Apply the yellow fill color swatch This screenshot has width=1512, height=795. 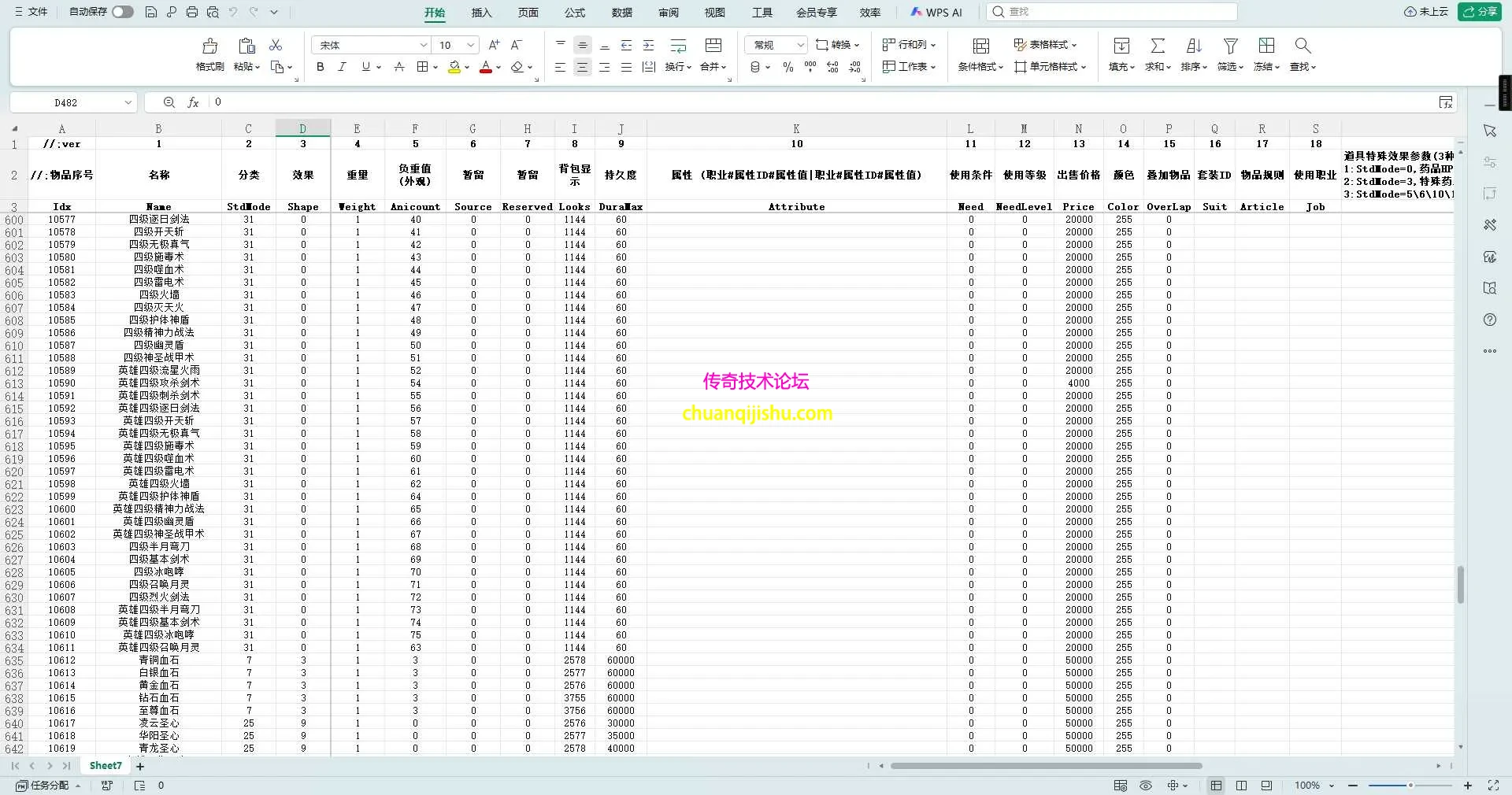[454, 67]
